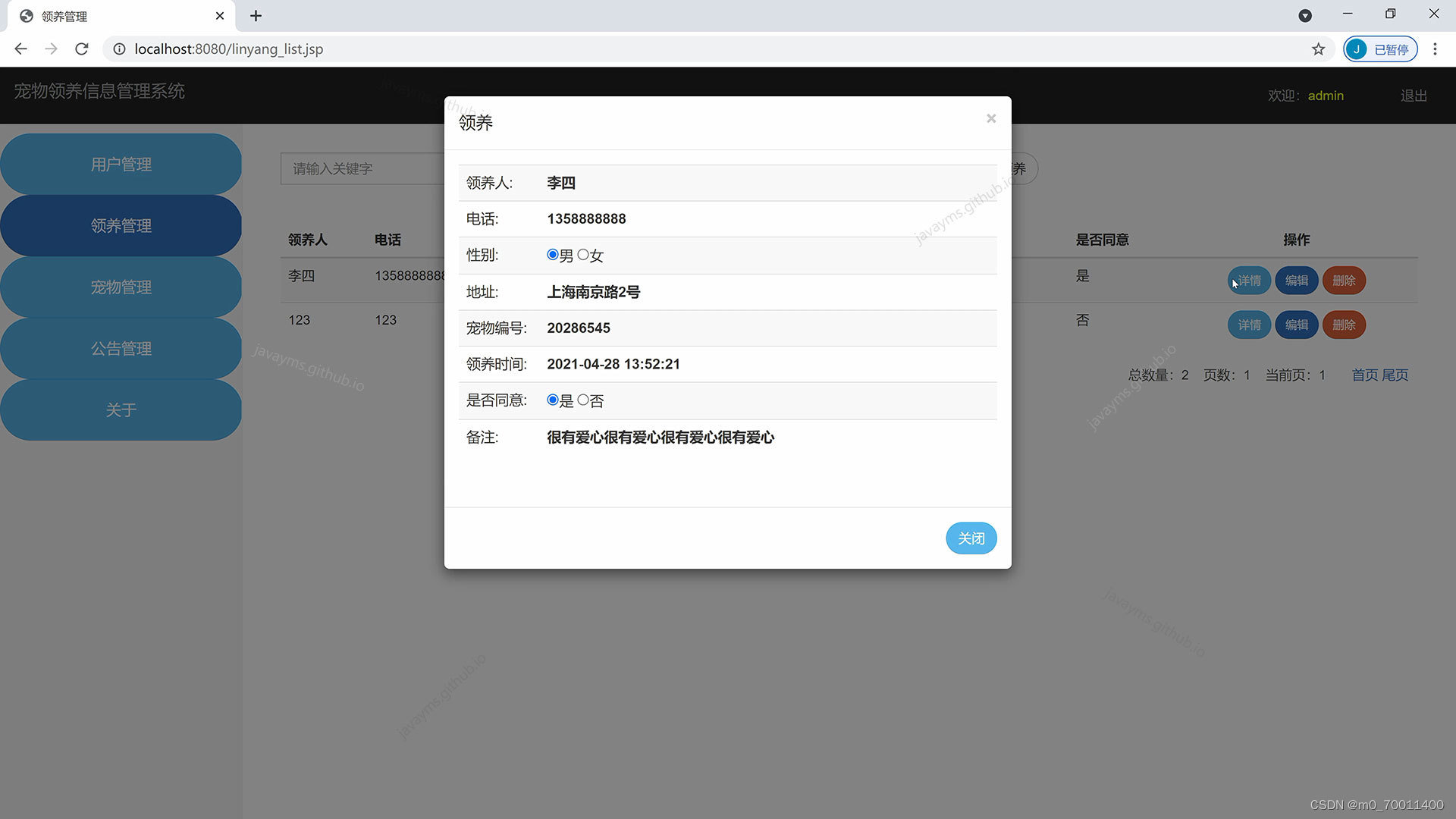1456x819 pixels.
Task: Open a new browser tab with plus icon
Action: point(256,15)
